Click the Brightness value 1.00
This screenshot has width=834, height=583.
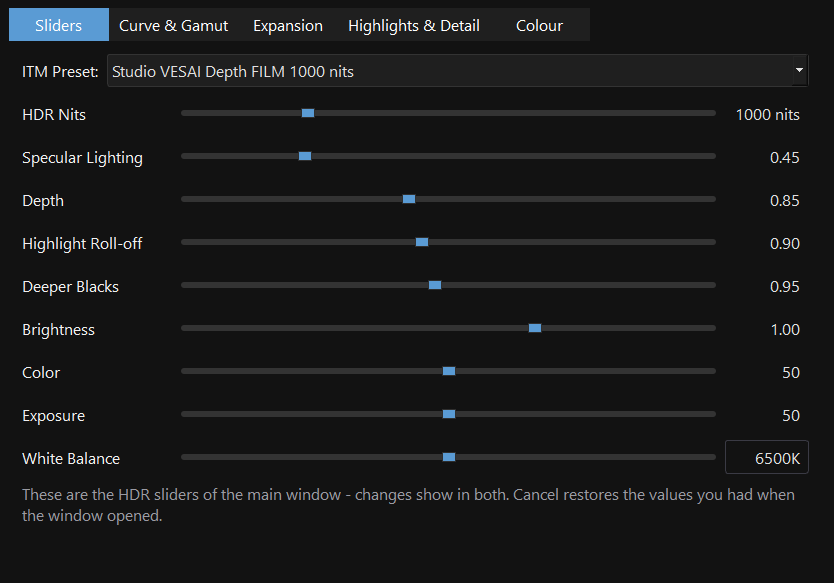coord(785,330)
